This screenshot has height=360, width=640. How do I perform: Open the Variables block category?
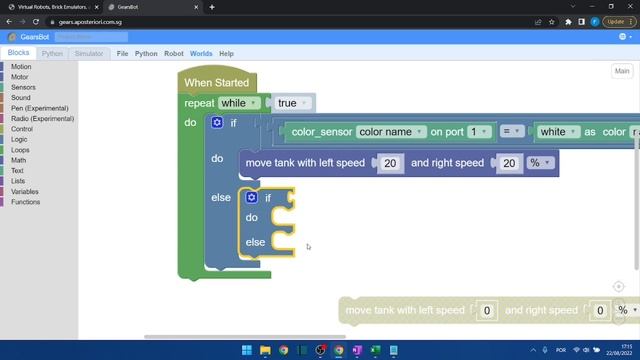click(x=25, y=191)
